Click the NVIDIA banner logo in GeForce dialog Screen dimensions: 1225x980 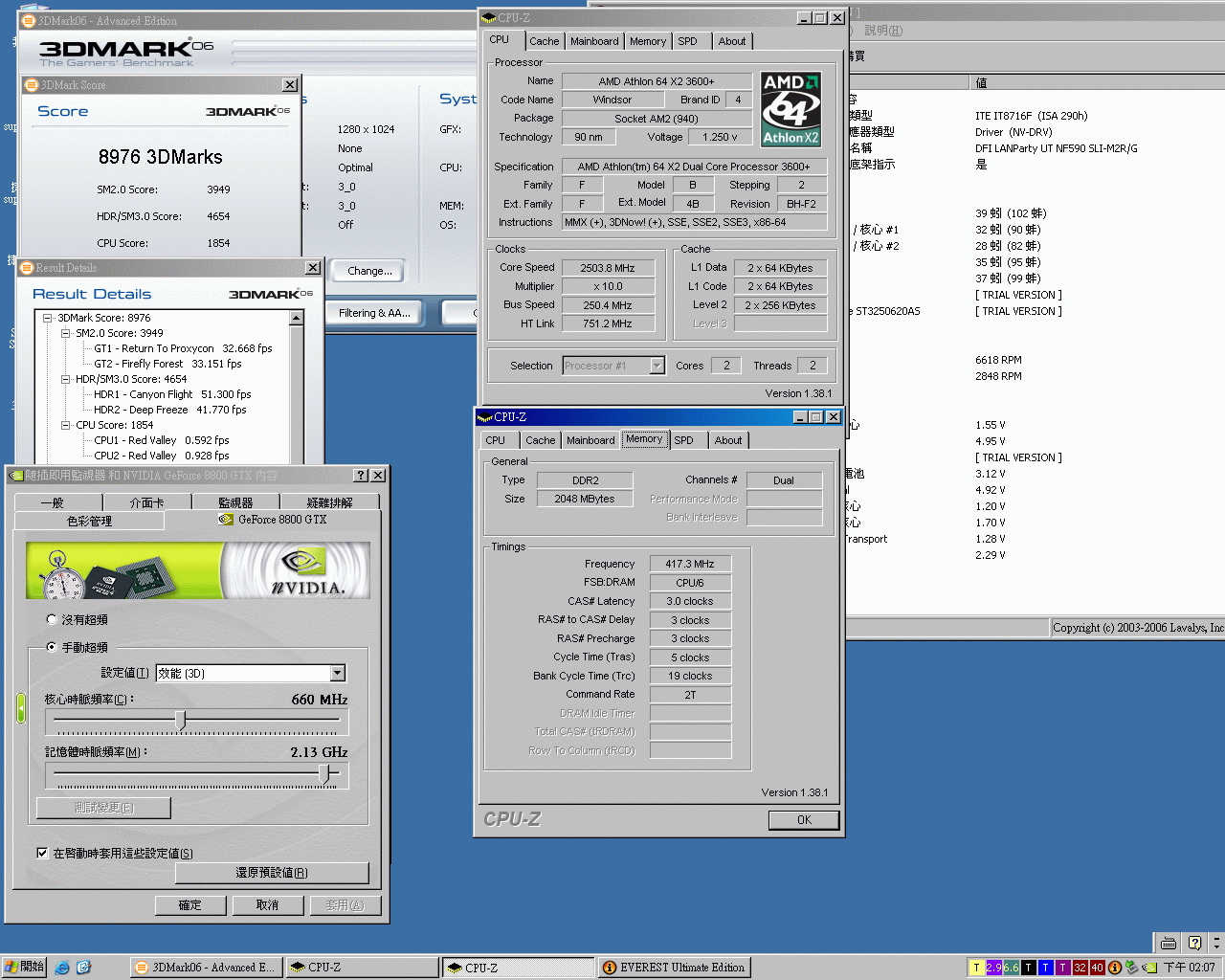coord(306,571)
